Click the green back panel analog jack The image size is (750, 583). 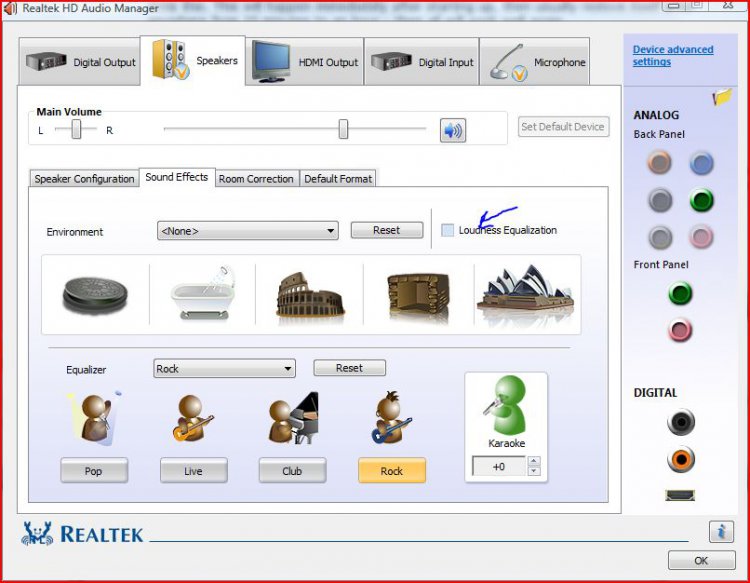[x=702, y=200]
